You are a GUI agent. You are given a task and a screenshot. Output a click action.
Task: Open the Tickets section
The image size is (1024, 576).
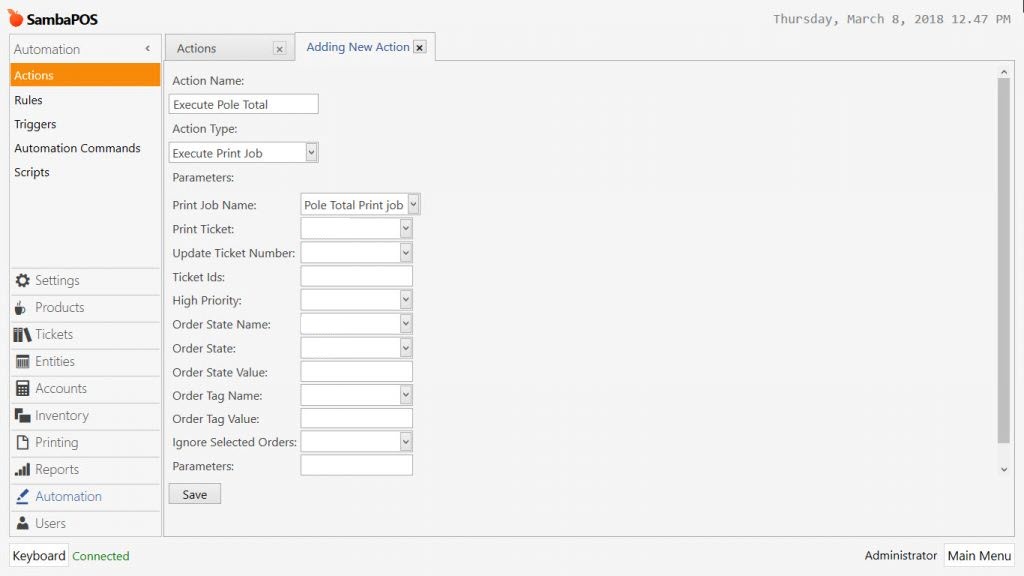click(45, 334)
